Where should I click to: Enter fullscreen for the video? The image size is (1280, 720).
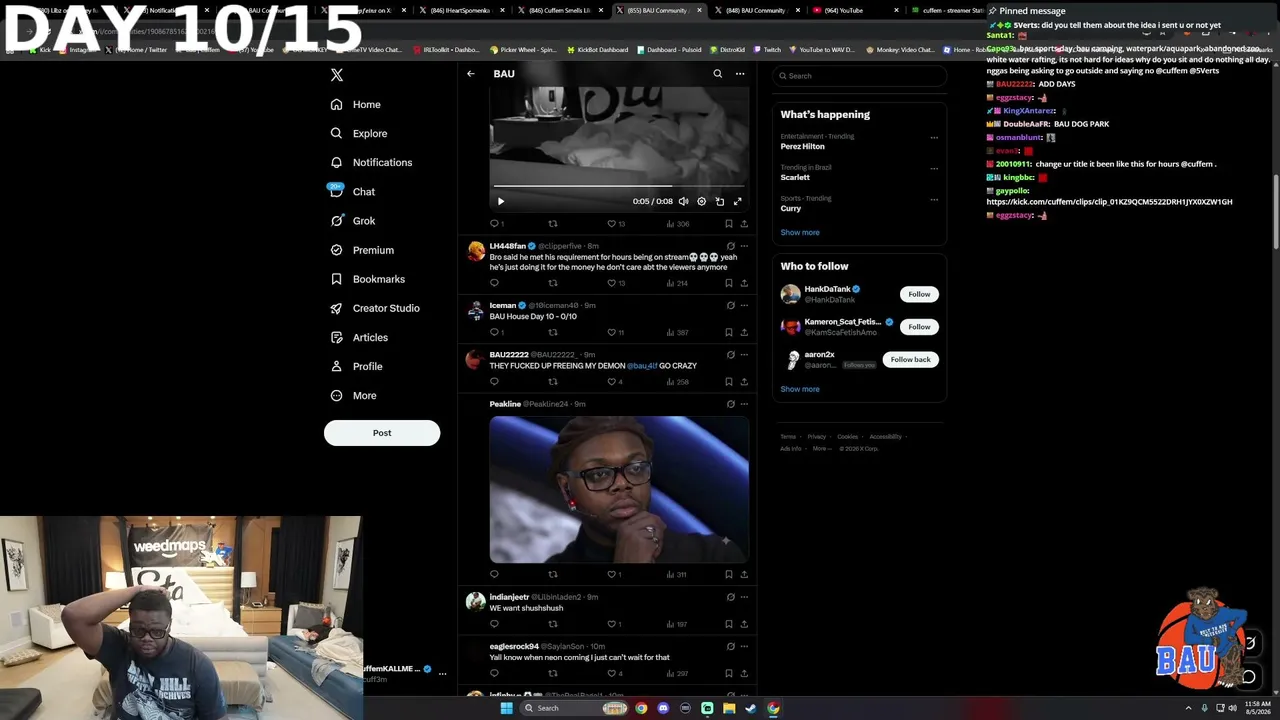tap(738, 201)
